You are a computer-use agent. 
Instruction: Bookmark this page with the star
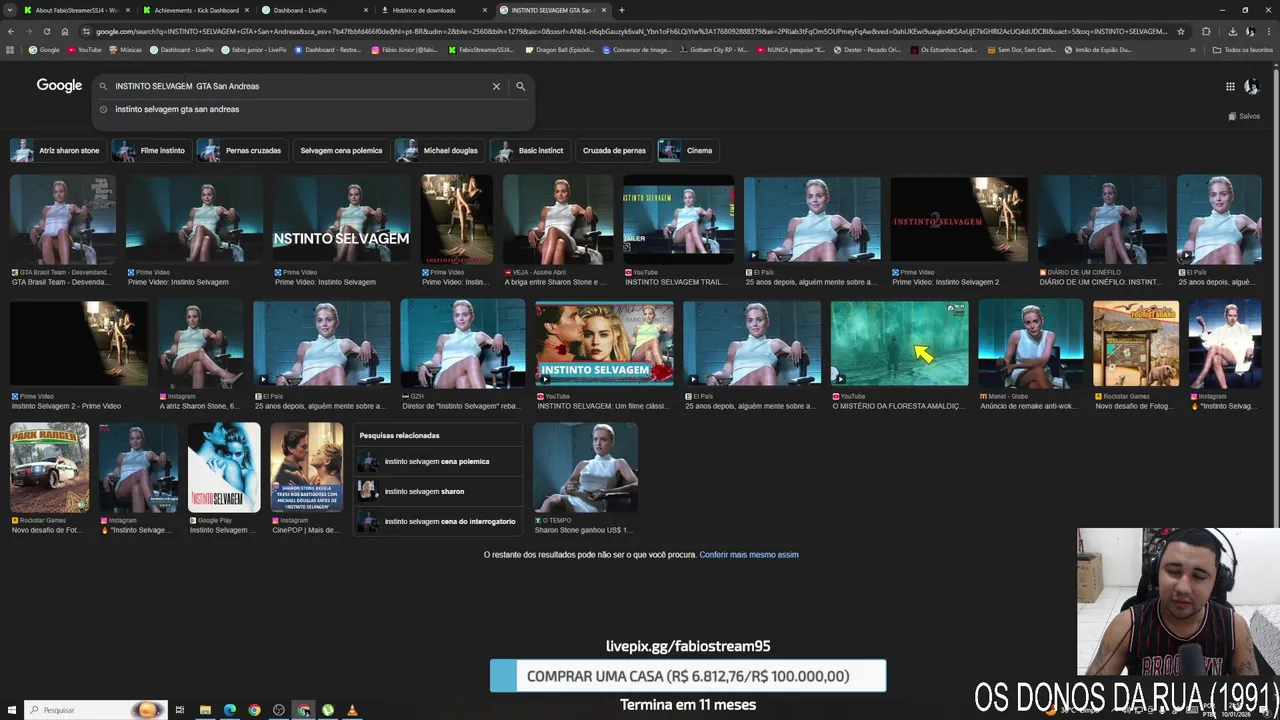pyautogui.click(x=1181, y=31)
